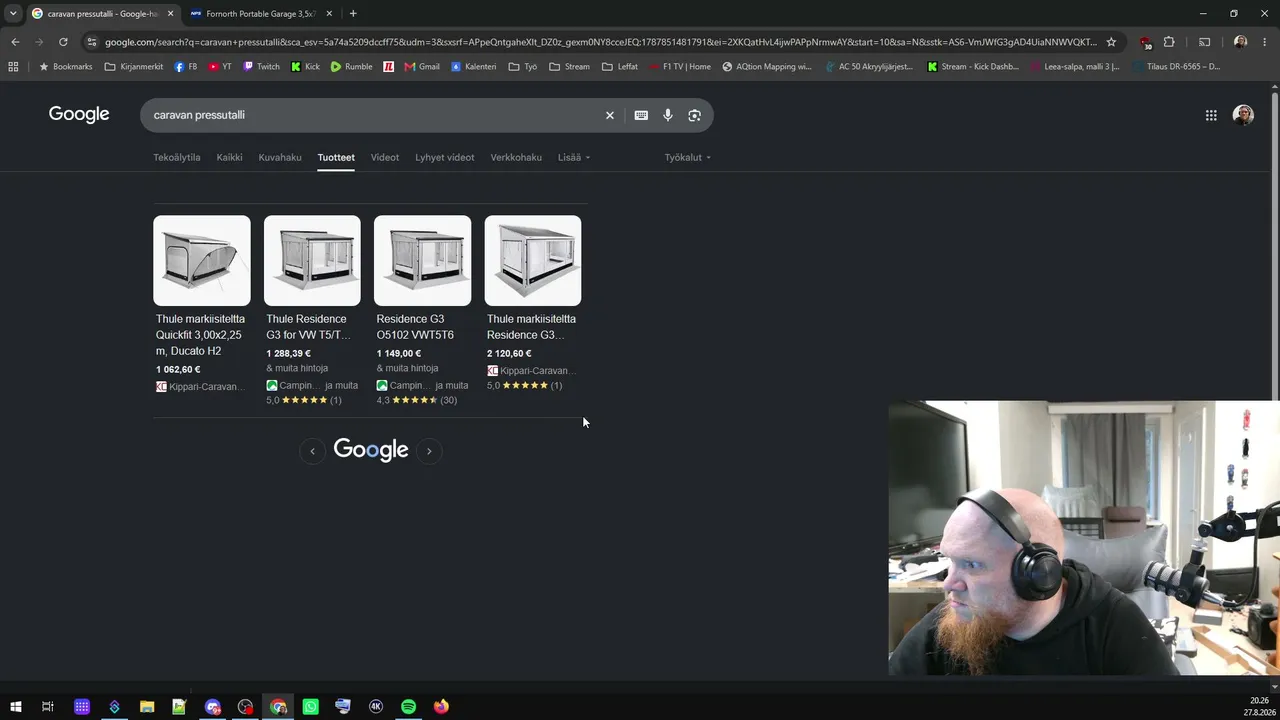Clear the search box with the X icon
Screen dimensions: 1280x720
pyautogui.click(x=610, y=115)
